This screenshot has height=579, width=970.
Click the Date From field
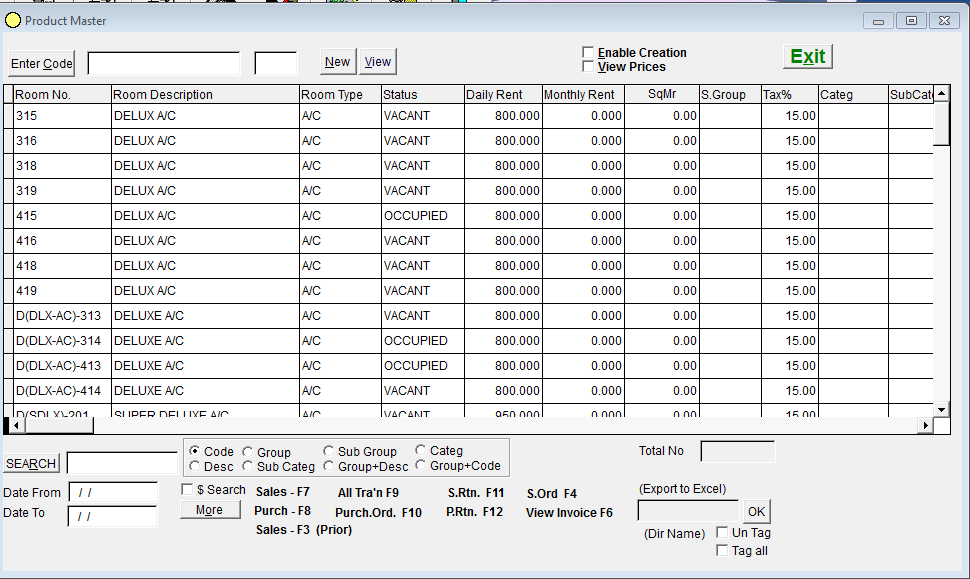[112, 492]
